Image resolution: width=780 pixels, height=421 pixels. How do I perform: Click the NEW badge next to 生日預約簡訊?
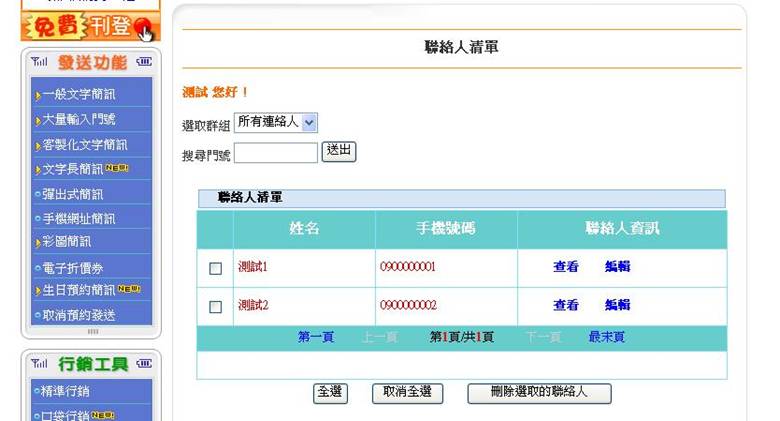[131, 289]
